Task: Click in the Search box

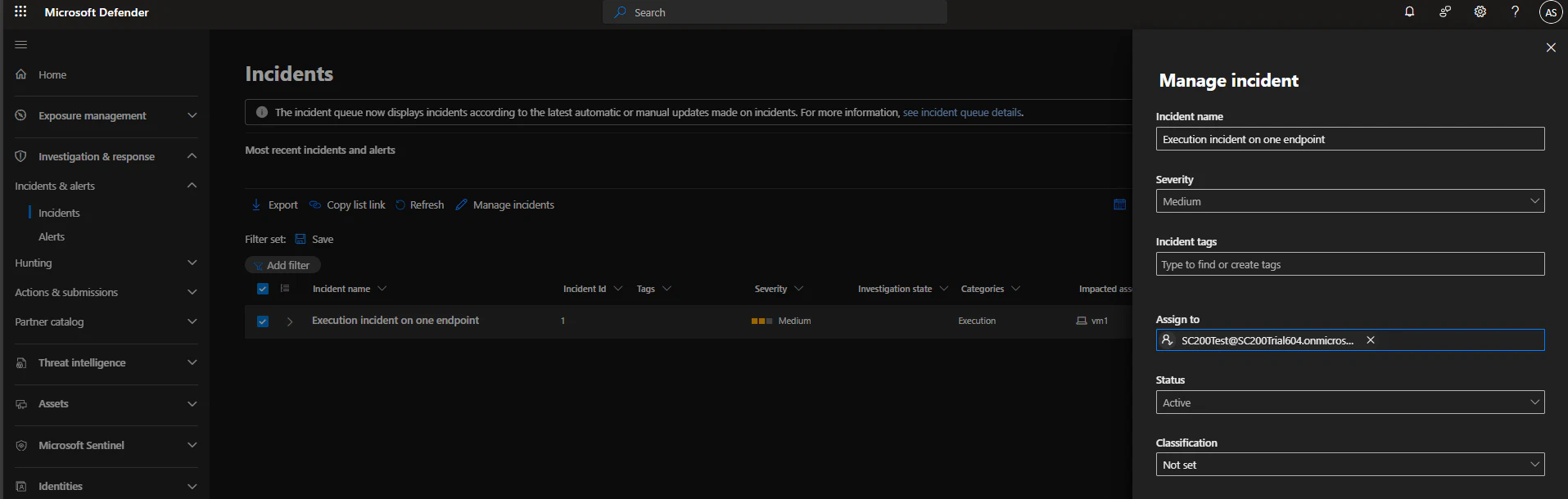Action: [x=775, y=12]
